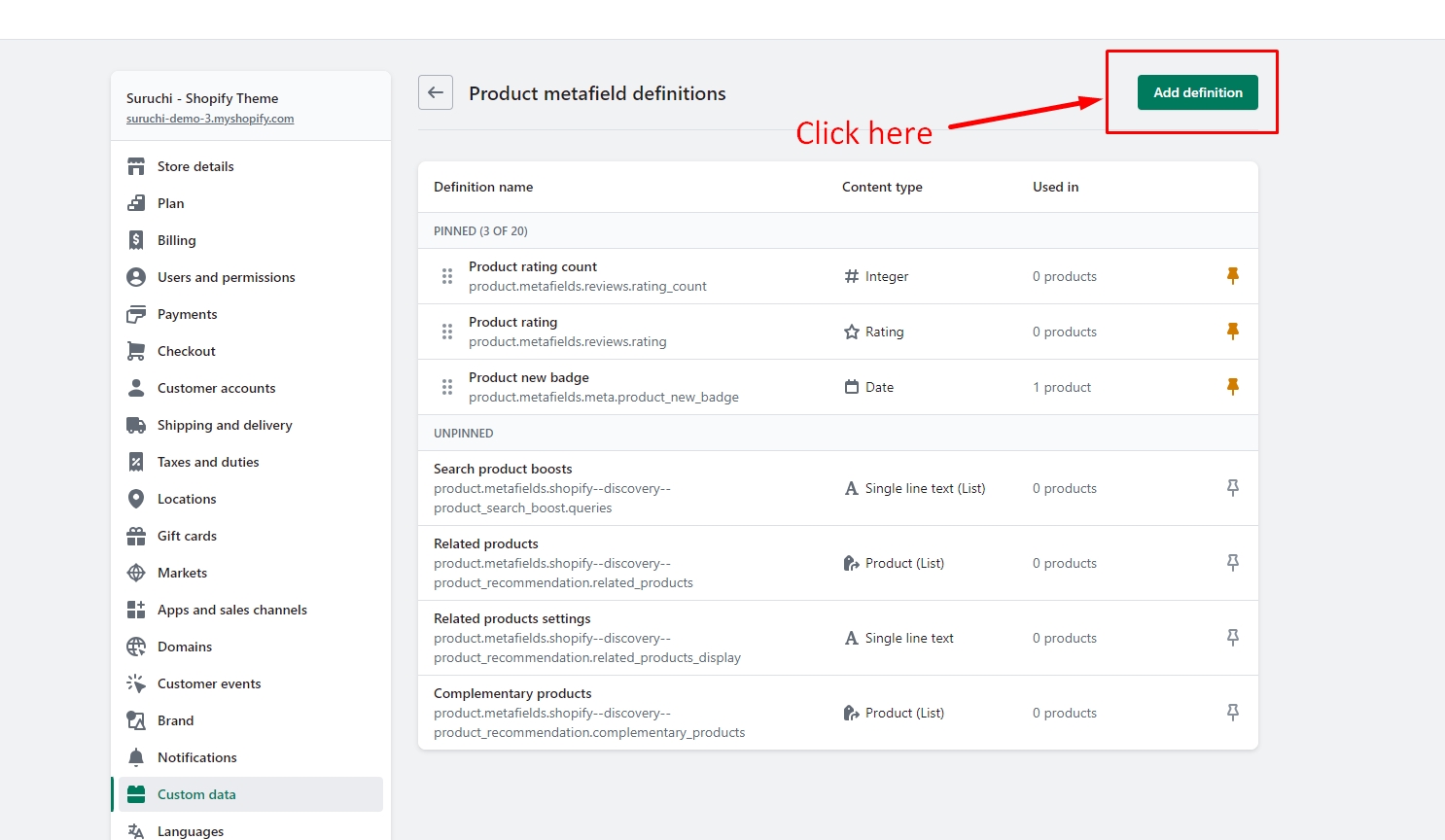Unpin the Product new badge definition
This screenshot has width=1445, height=840.
pos(1232,387)
